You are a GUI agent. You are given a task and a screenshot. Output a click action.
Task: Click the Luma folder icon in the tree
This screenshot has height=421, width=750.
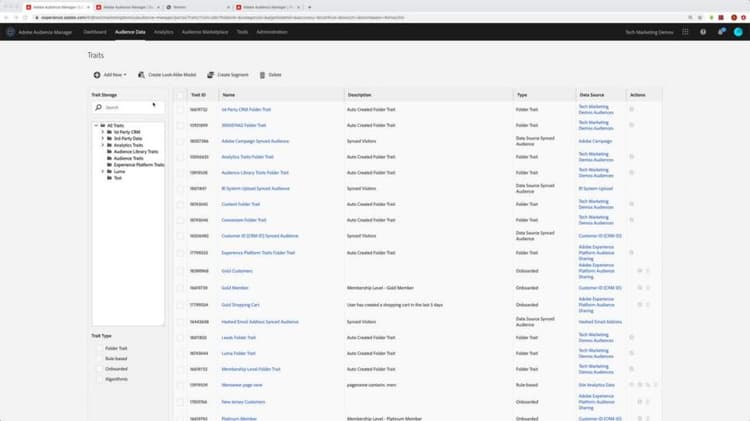pyautogui.click(x=110, y=171)
